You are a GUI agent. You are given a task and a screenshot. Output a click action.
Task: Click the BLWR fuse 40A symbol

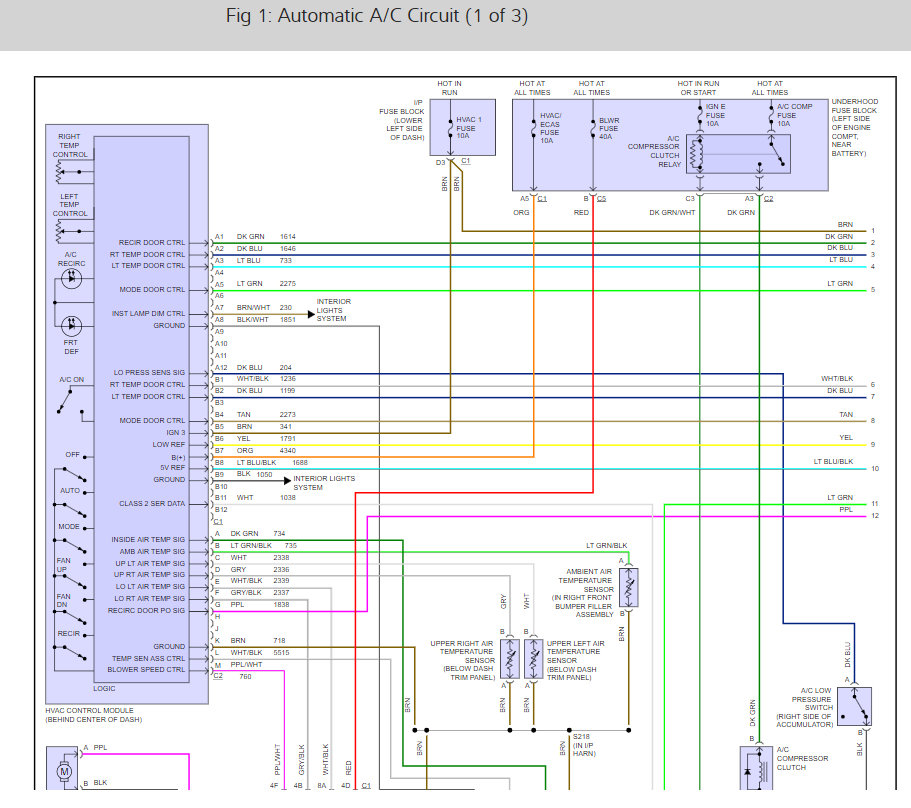[593, 128]
